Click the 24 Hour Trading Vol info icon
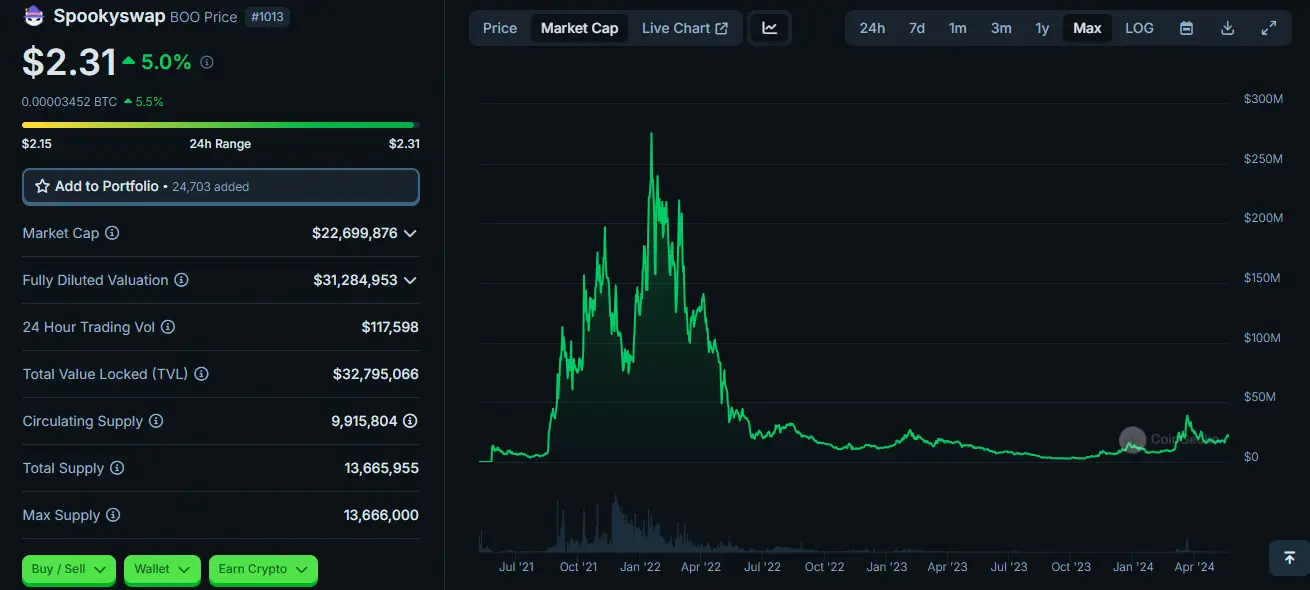The width and height of the screenshot is (1310, 590). point(168,327)
